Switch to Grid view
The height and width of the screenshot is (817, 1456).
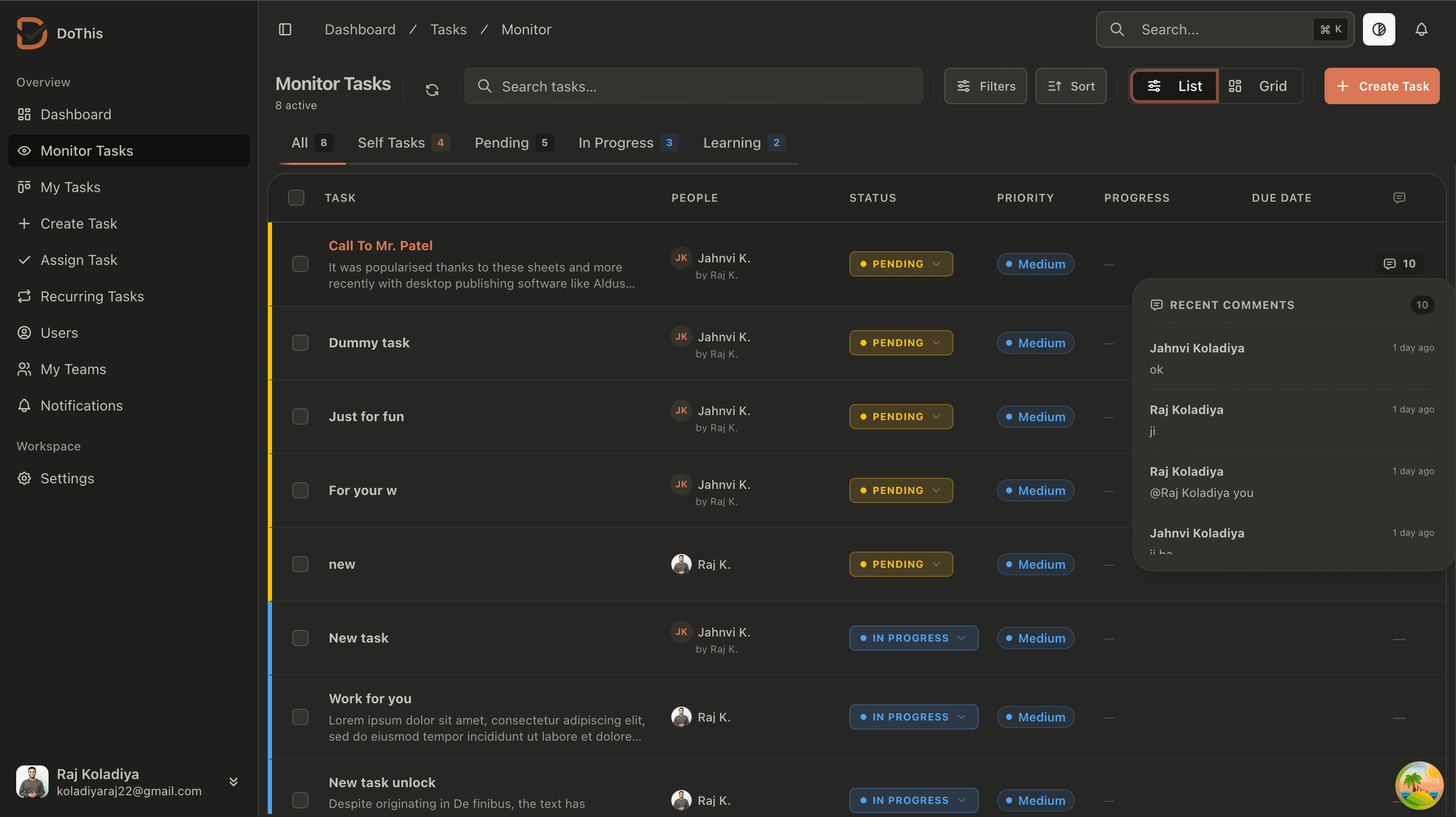click(x=1259, y=86)
